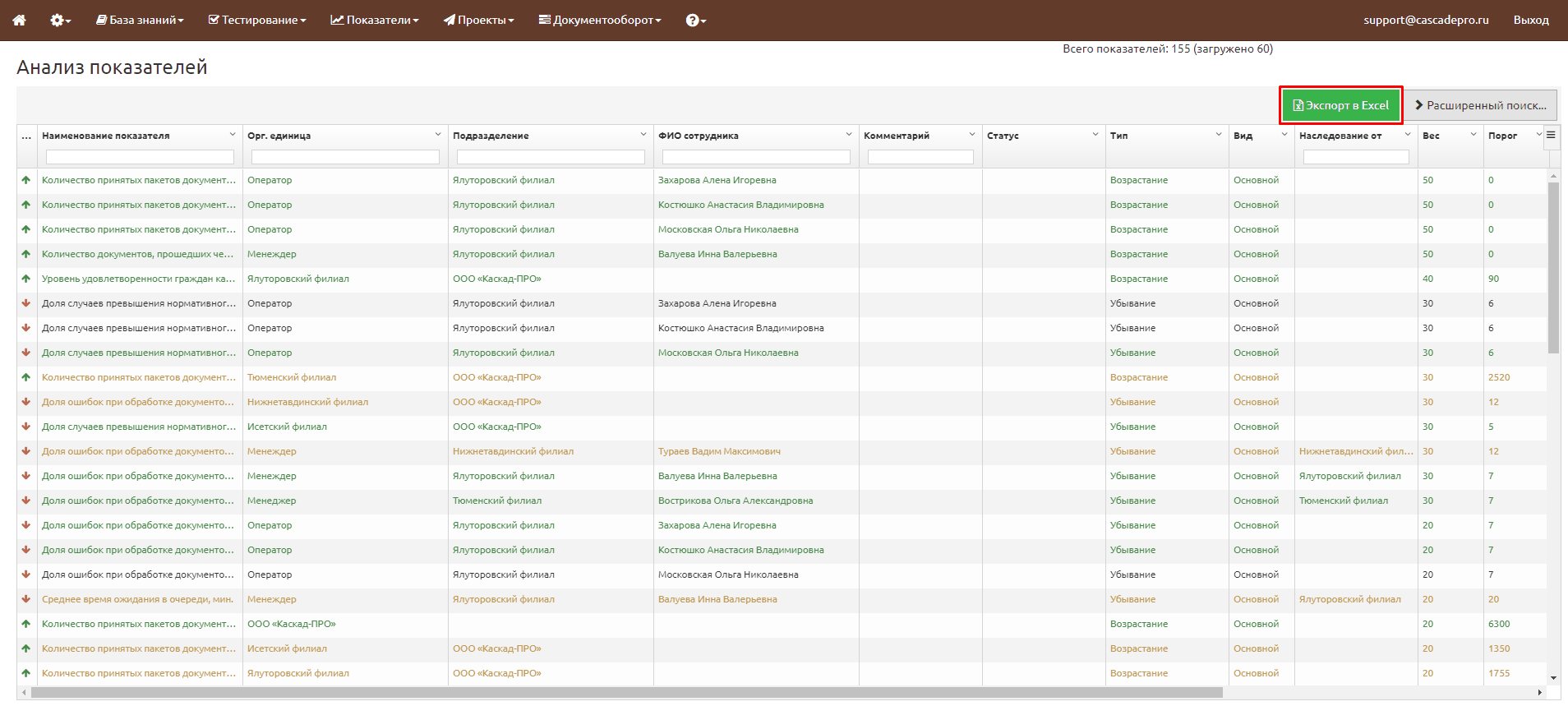Click the Порог value 6300

pos(1499,624)
